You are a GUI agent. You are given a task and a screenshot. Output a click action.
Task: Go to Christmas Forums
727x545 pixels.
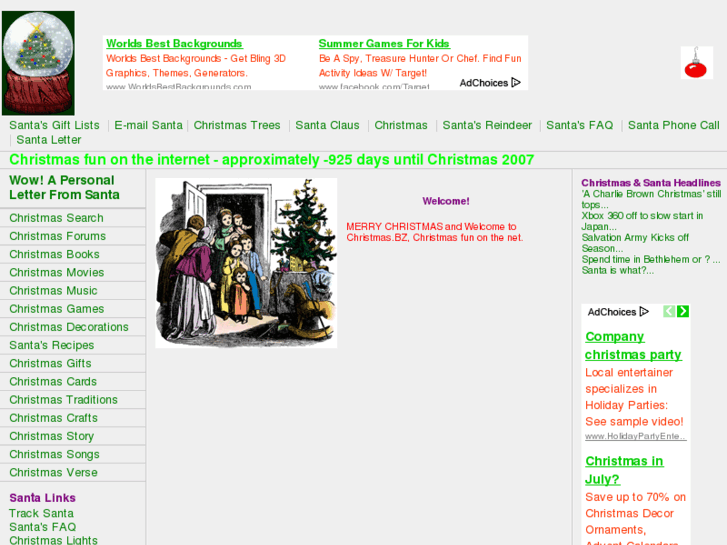point(57,236)
